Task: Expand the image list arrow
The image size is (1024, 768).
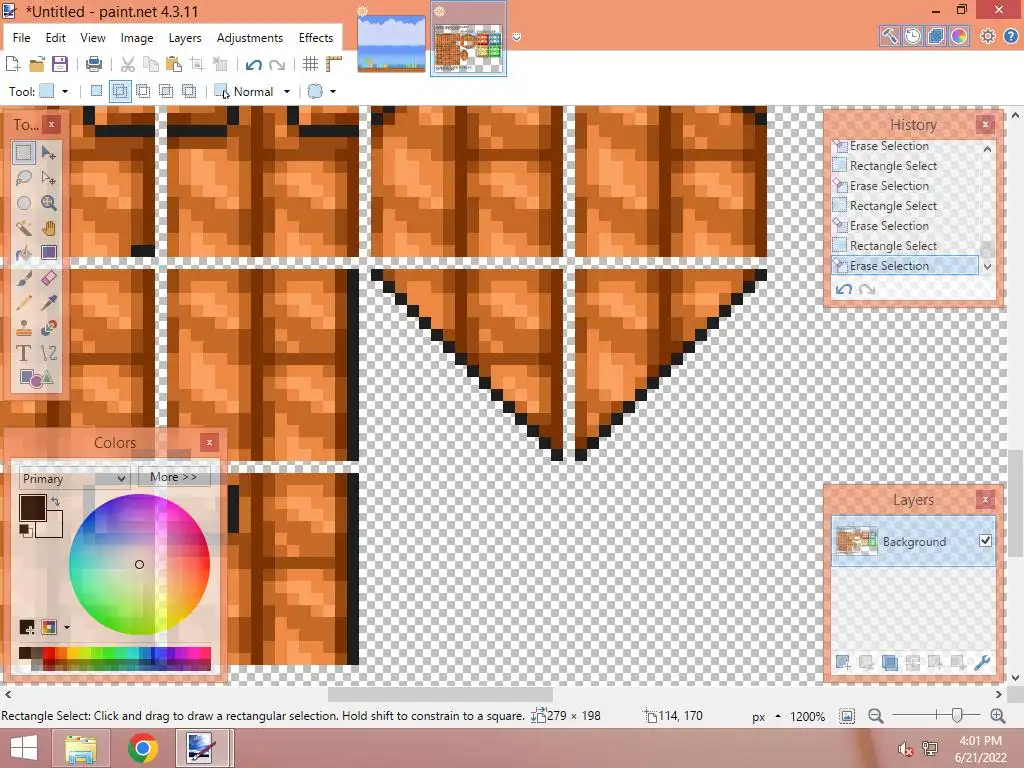Action: (517, 38)
